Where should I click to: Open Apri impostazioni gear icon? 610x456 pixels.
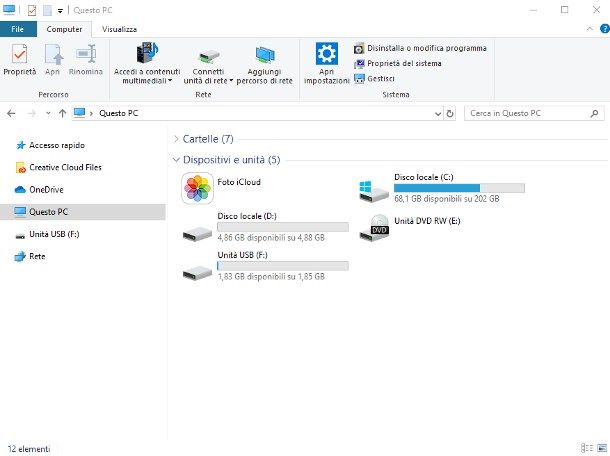coord(326,53)
